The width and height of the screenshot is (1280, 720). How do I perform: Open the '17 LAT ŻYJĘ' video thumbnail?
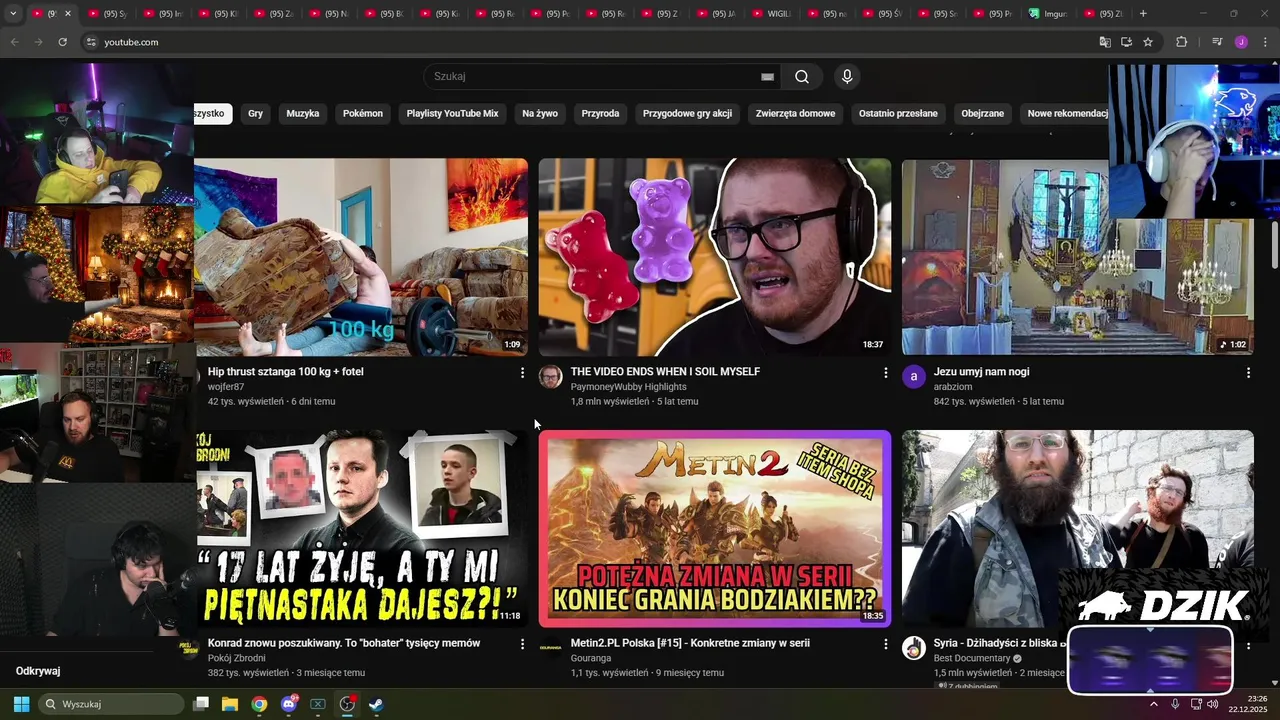(361, 529)
